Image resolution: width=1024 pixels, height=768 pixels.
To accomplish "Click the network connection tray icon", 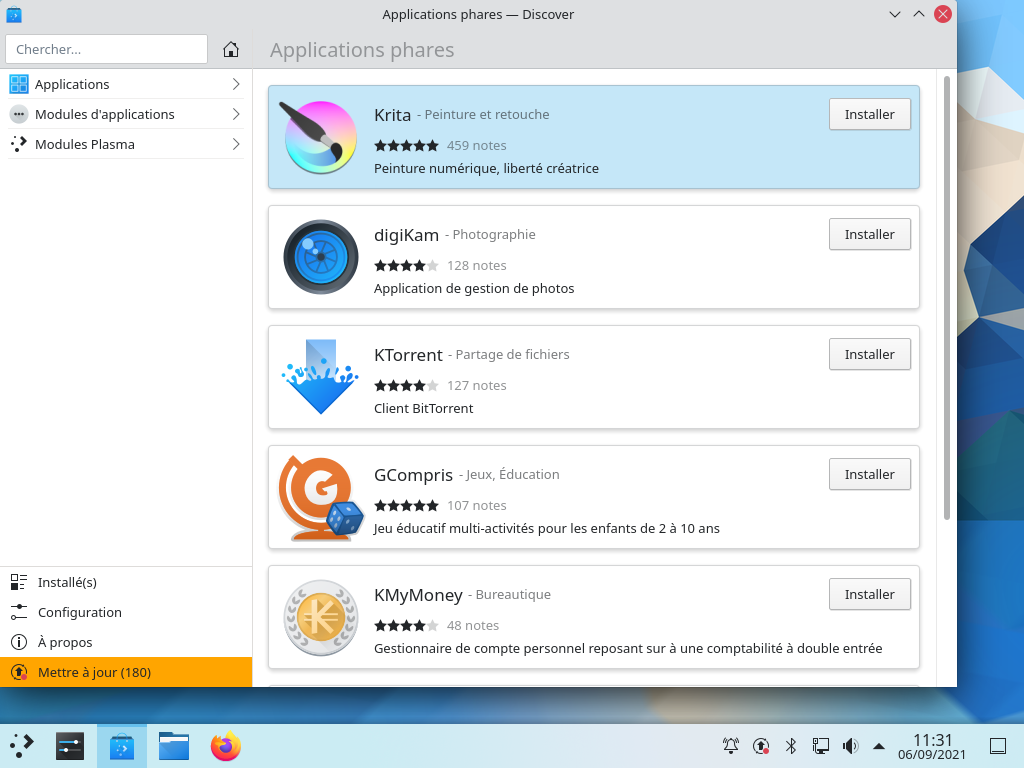I will coord(821,746).
